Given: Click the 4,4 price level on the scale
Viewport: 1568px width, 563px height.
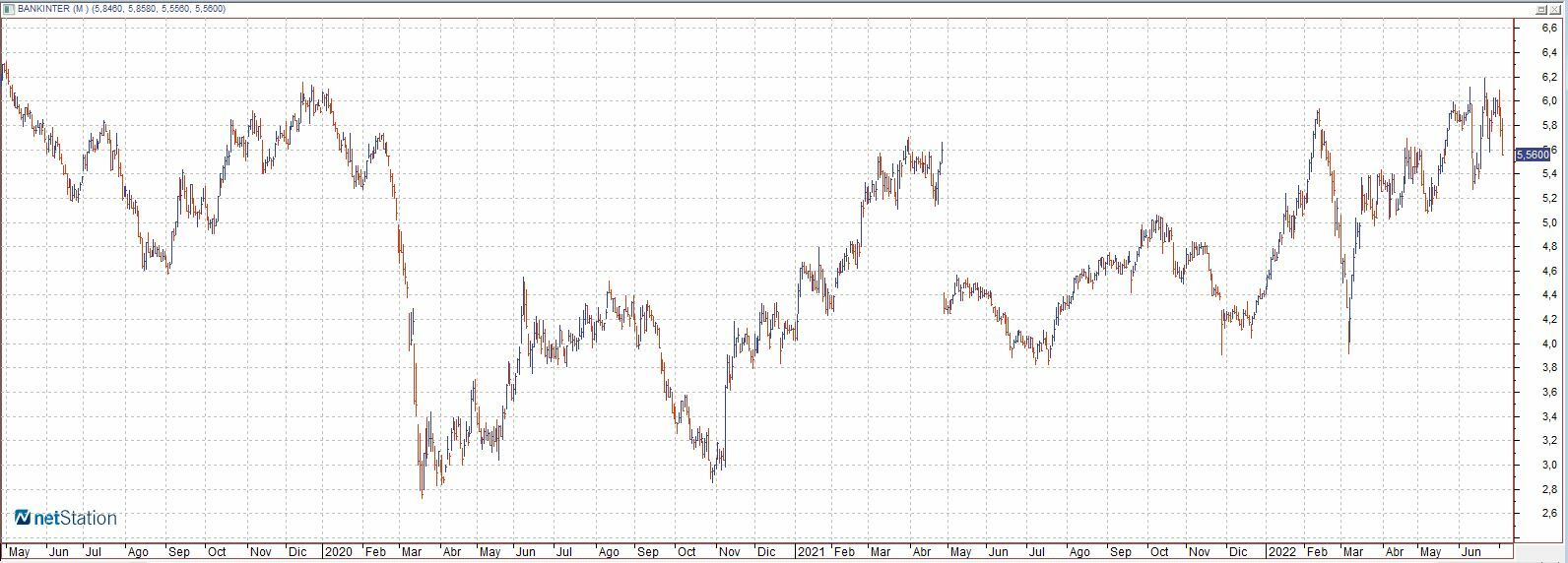Looking at the screenshot, I should (1549, 295).
